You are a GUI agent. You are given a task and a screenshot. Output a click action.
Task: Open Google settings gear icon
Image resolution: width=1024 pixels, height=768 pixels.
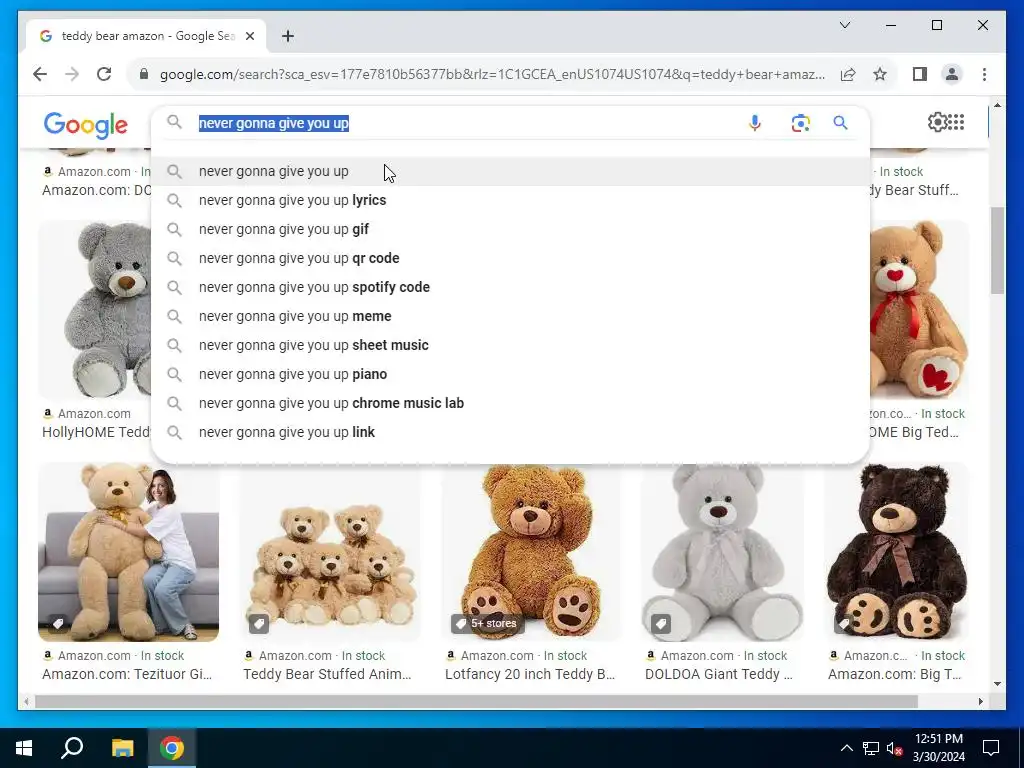[x=937, y=122]
